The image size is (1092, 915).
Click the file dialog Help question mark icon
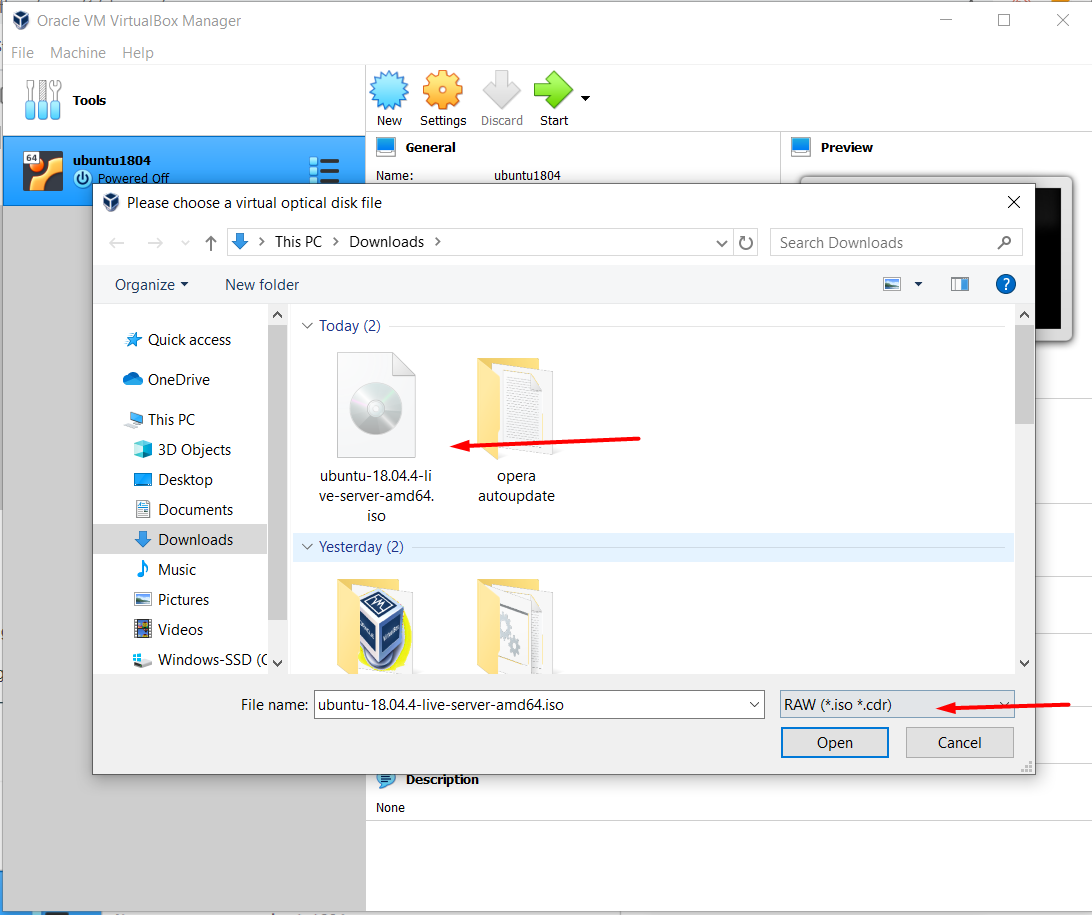1006,284
